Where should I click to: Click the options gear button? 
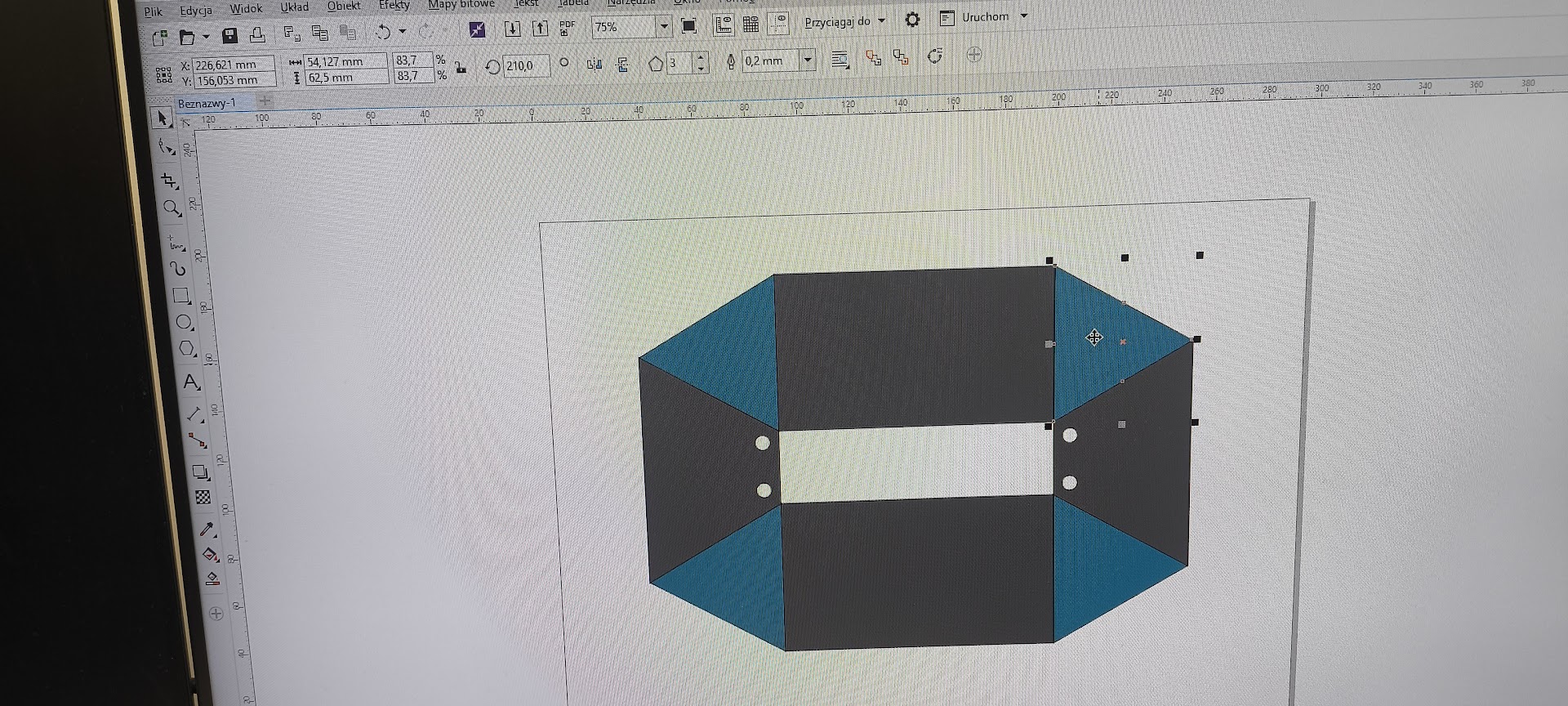[912, 20]
